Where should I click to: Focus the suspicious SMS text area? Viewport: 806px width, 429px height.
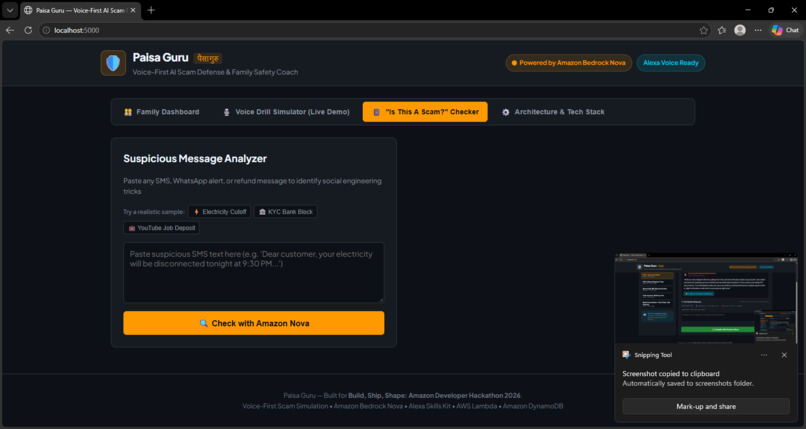point(253,273)
